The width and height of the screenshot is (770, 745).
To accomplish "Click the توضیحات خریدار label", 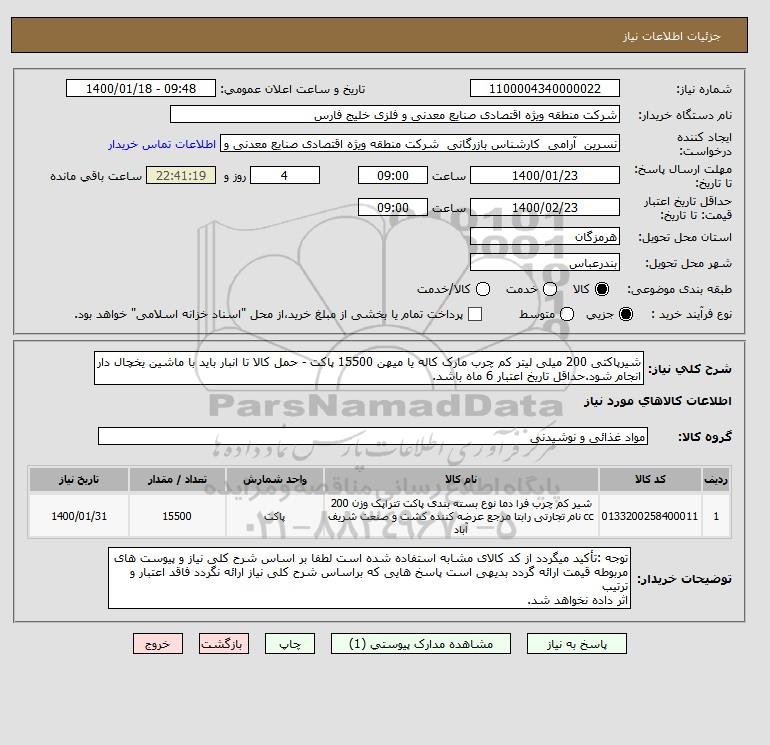I will pyautogui.click(x=685, y=579).
